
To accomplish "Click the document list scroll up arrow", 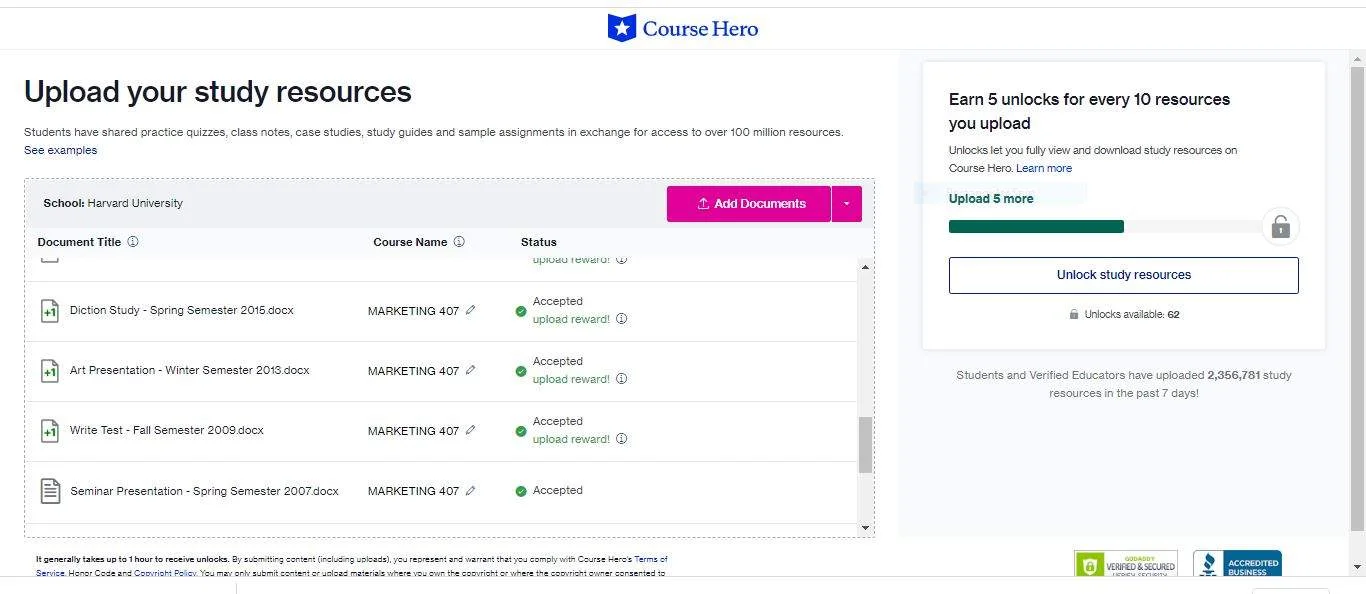I will 865,267.
